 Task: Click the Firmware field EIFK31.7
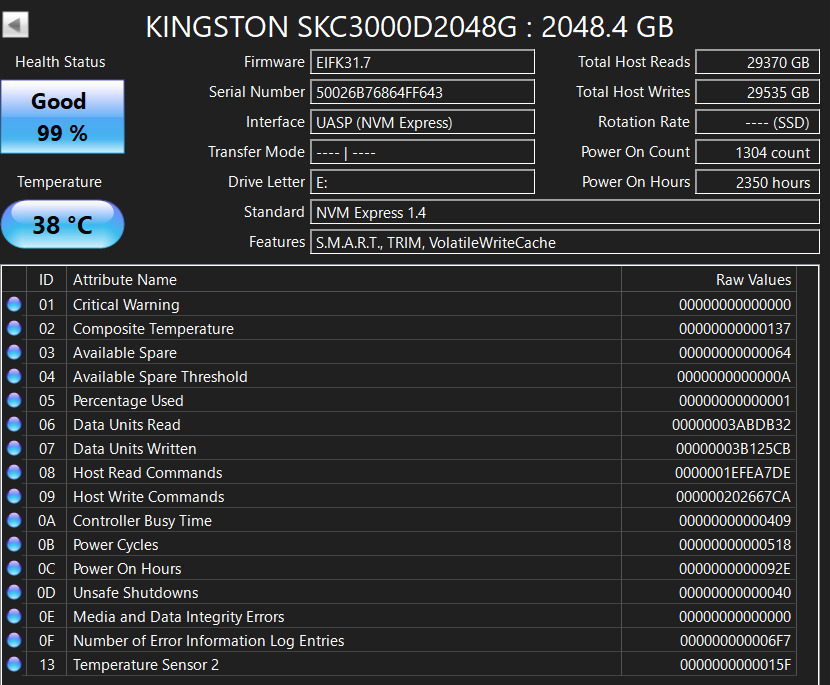(x=422, y=62)
